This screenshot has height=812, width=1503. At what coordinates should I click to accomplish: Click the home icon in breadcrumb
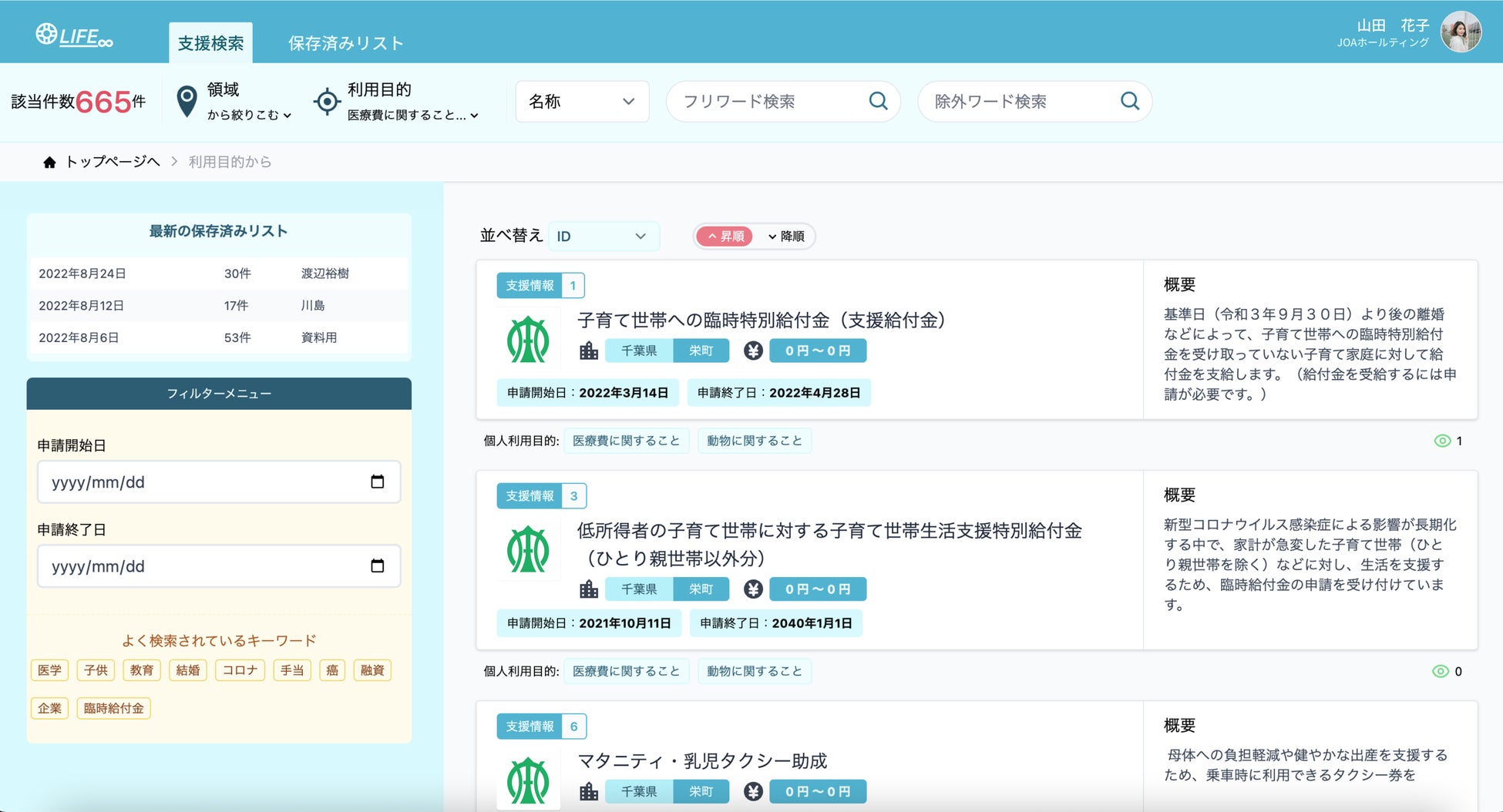click(x=49, y=162)
